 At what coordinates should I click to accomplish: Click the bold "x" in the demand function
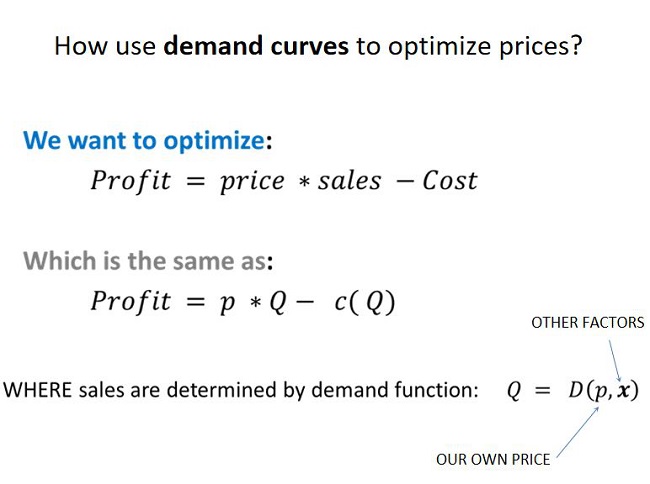[x=621, y=390]
